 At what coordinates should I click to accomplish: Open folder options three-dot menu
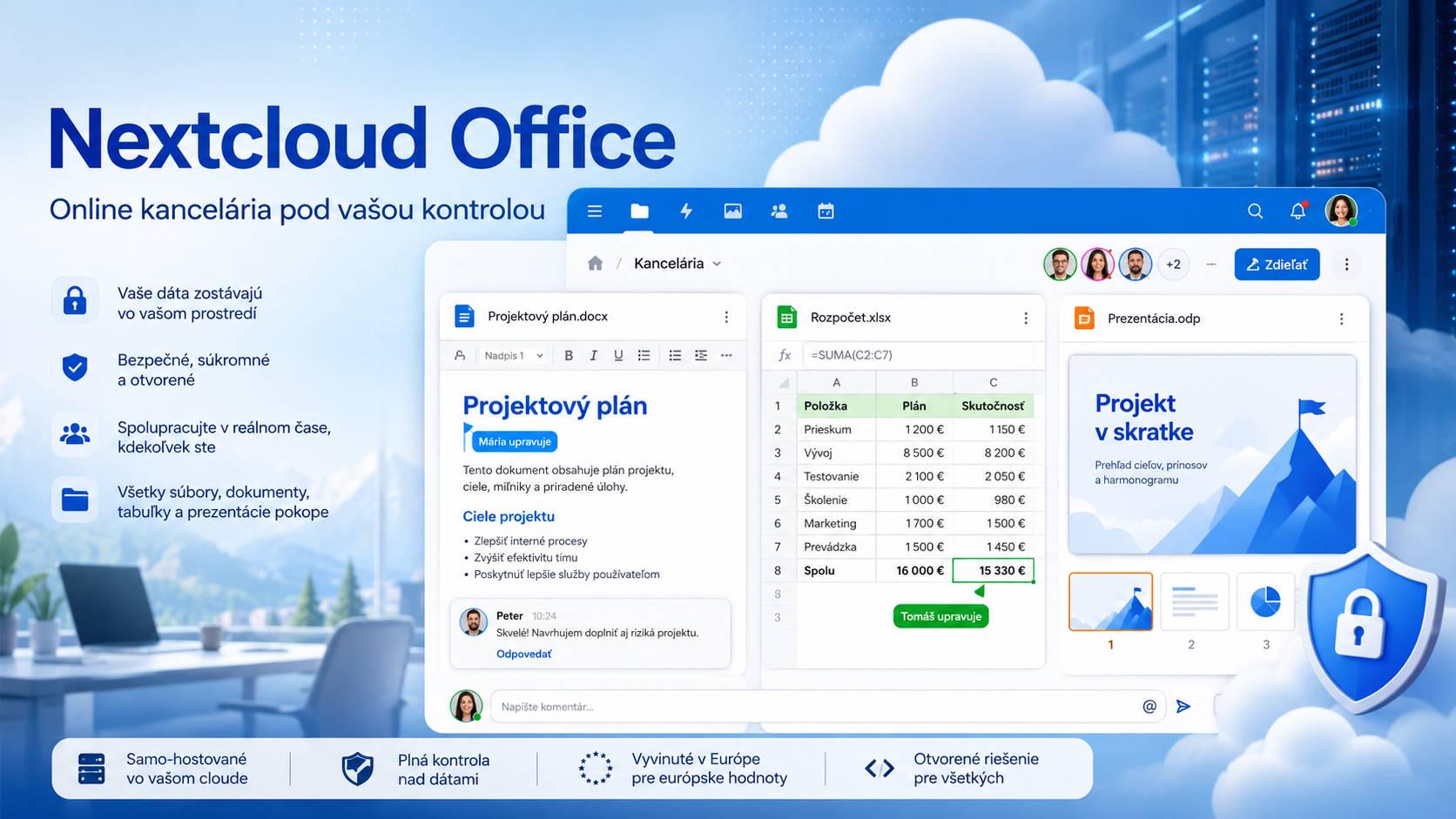pos(1346,265)
